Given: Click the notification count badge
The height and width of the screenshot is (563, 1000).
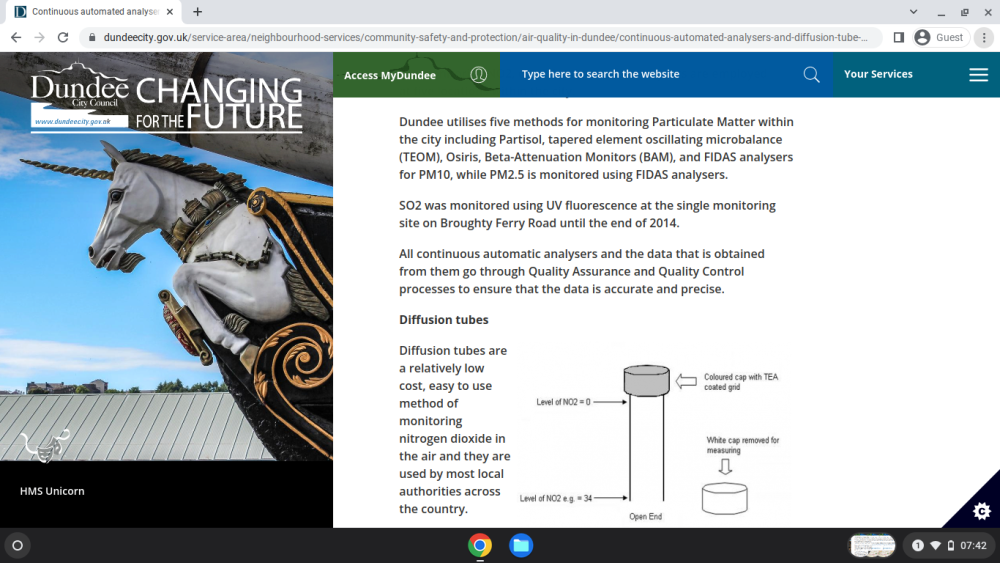Looking at the screenshot, I should [x=918, y=545].
